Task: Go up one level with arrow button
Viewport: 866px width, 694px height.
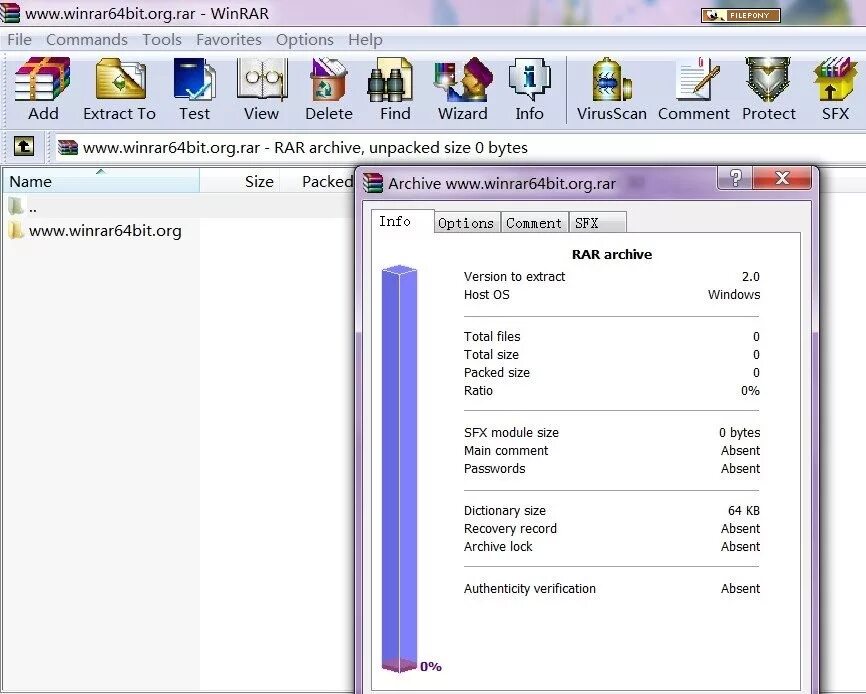Action: pos(24,147)
